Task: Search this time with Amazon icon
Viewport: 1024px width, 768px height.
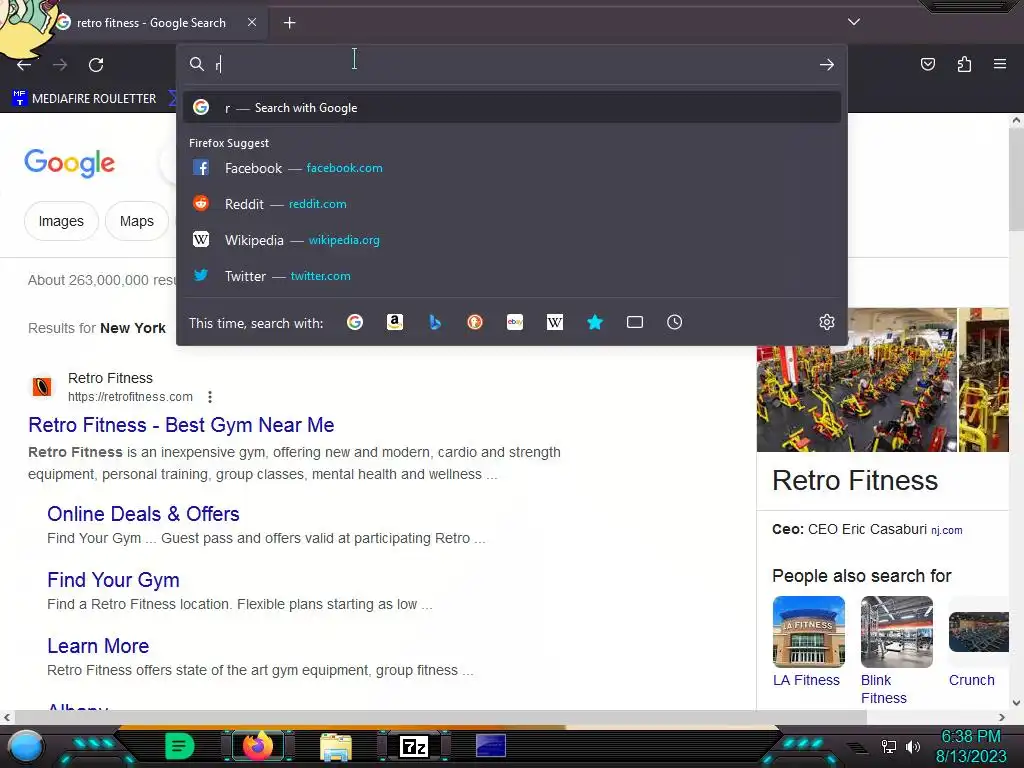Action: coord(394,322)
